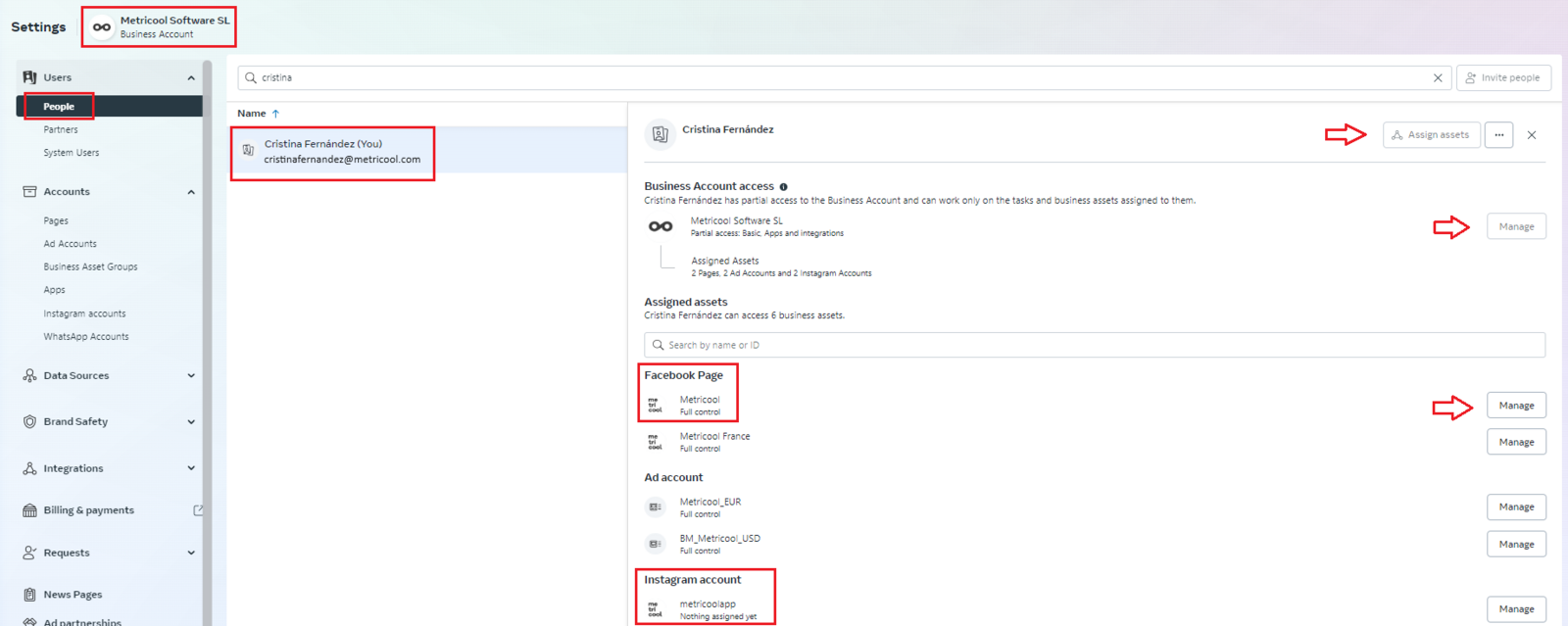Click the three-dots more options button

pos(1498,135)
